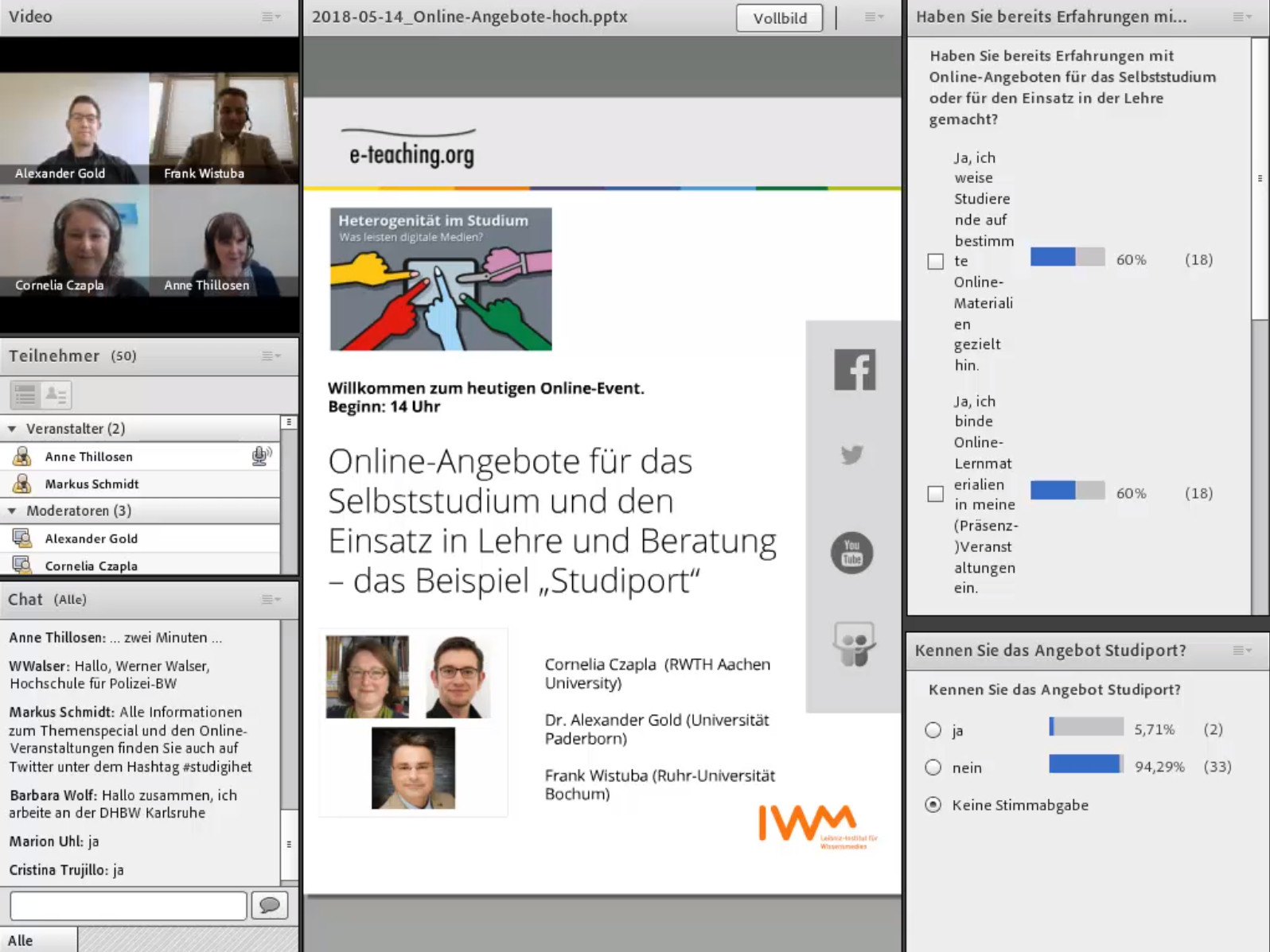1270x952 pixels.
Task: Click the host icon beside Anne Thillosen
Action: (22, 457)
